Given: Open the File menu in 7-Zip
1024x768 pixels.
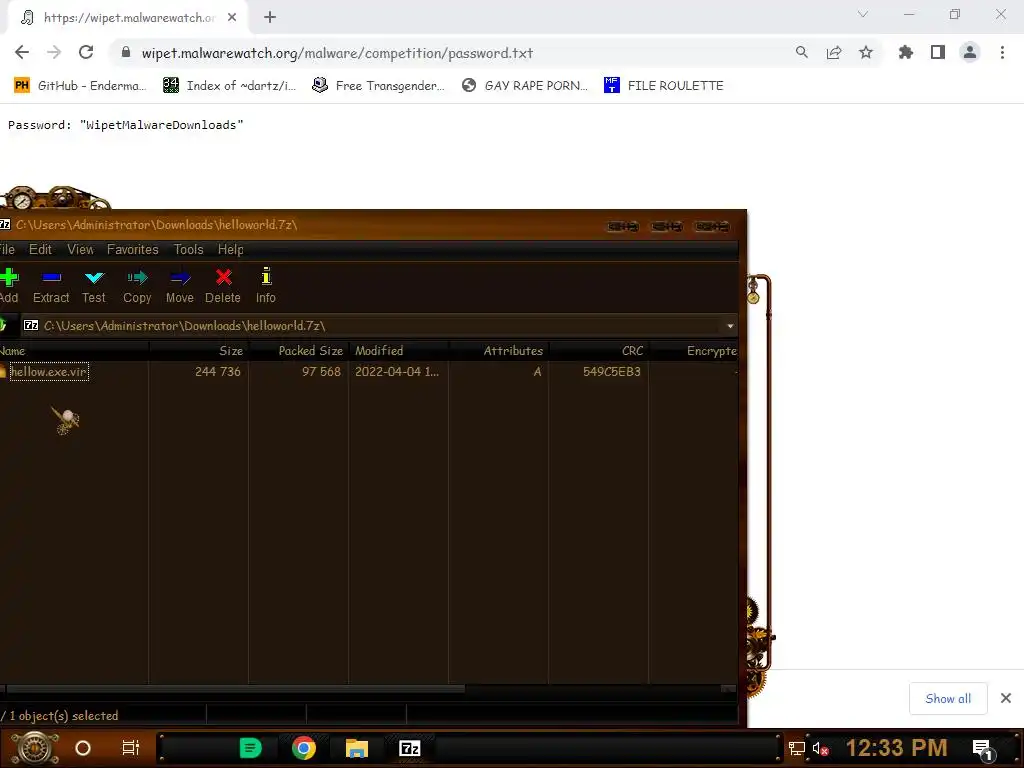Looking at the screenshot, I should pyautogui.click(x=7, y=249).
